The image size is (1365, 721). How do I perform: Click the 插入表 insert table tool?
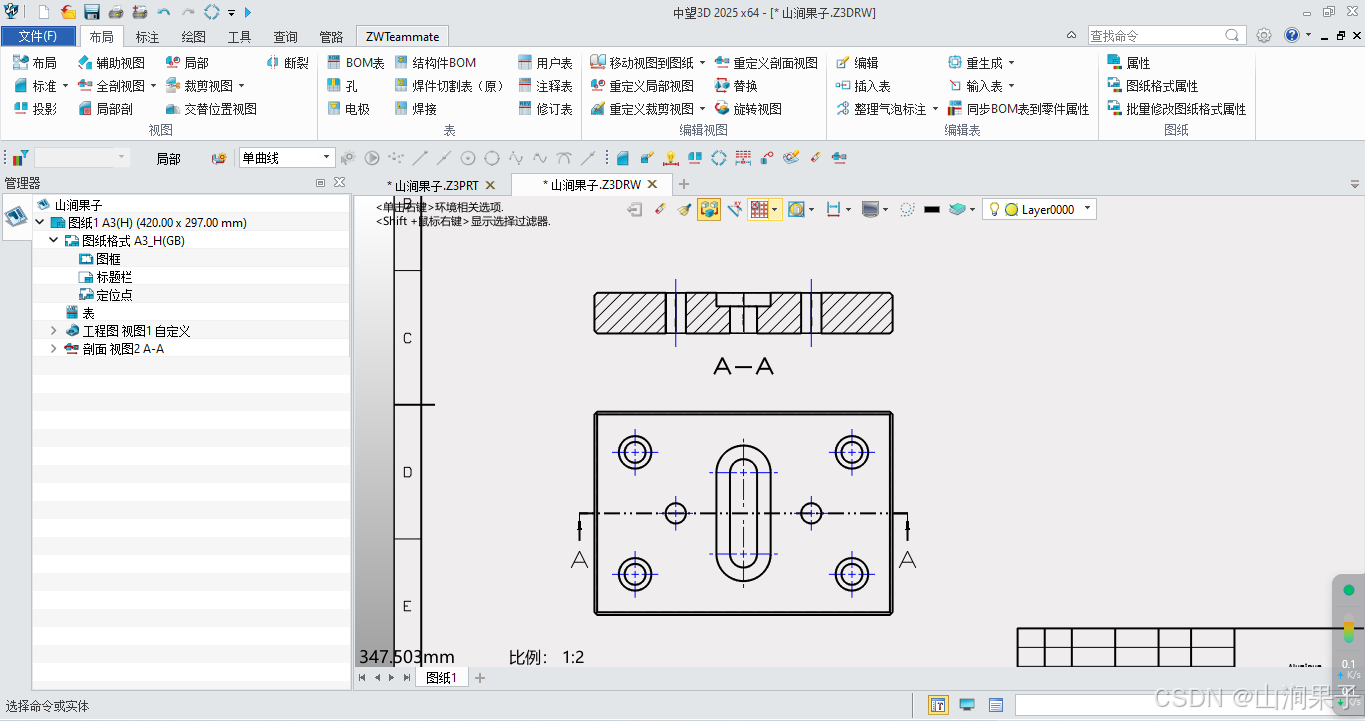coord(863,86)
